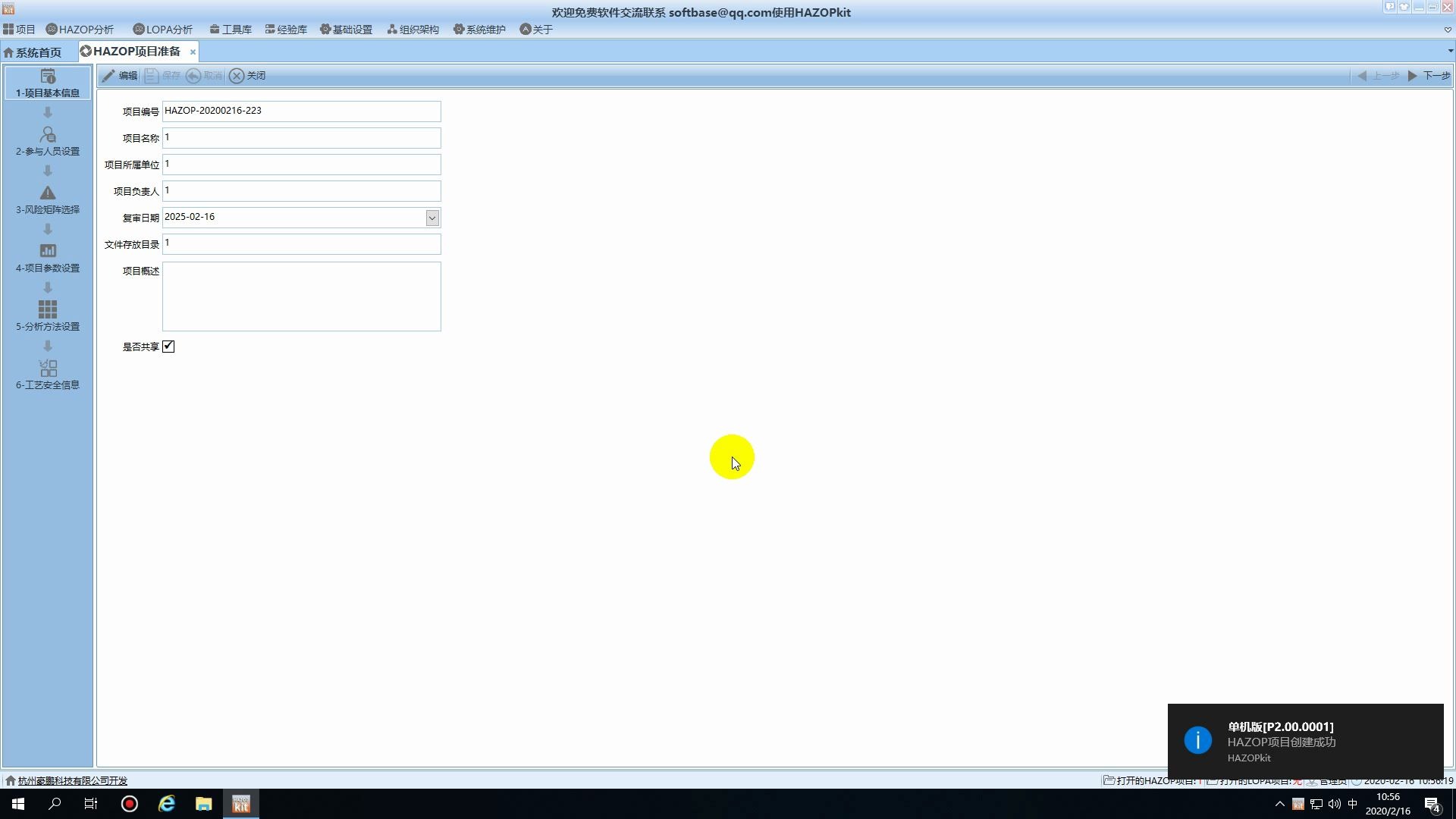Toggle the 是否共享 checkbox
The image size is (1456, 819).
tap(168, 347)
